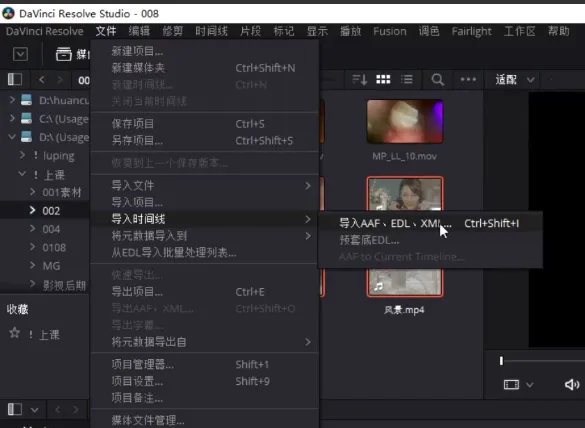Viewport: 585px width, 428px height.
Task: Collapse the 上课 folder in tree
Action: pyautogui.click(x=22, y=174)
